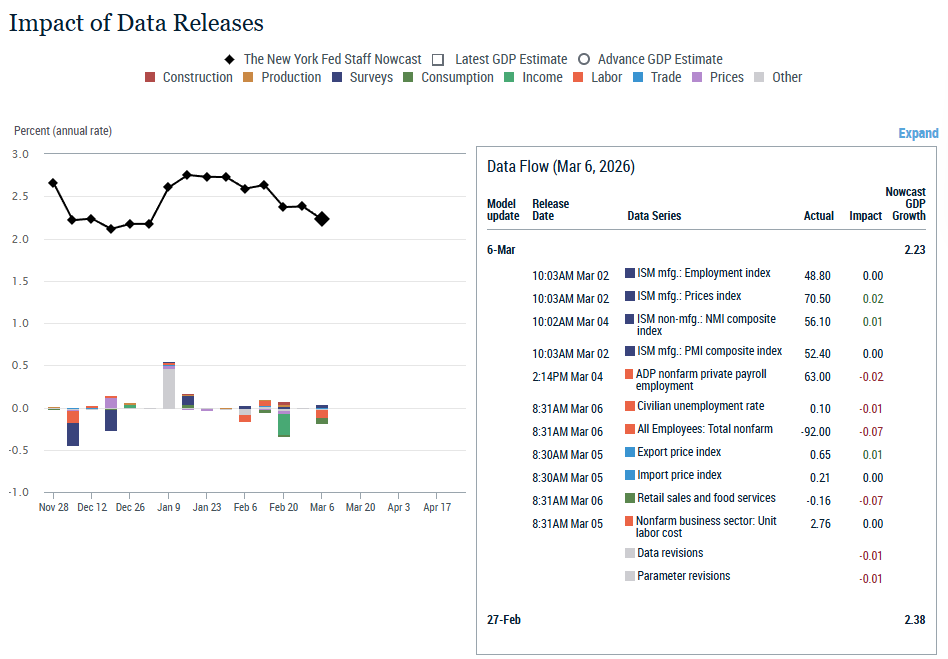The height and width of the screenshot is (659, 948).
Task: Toggle the Production legend item
Action: coord(249,77)
